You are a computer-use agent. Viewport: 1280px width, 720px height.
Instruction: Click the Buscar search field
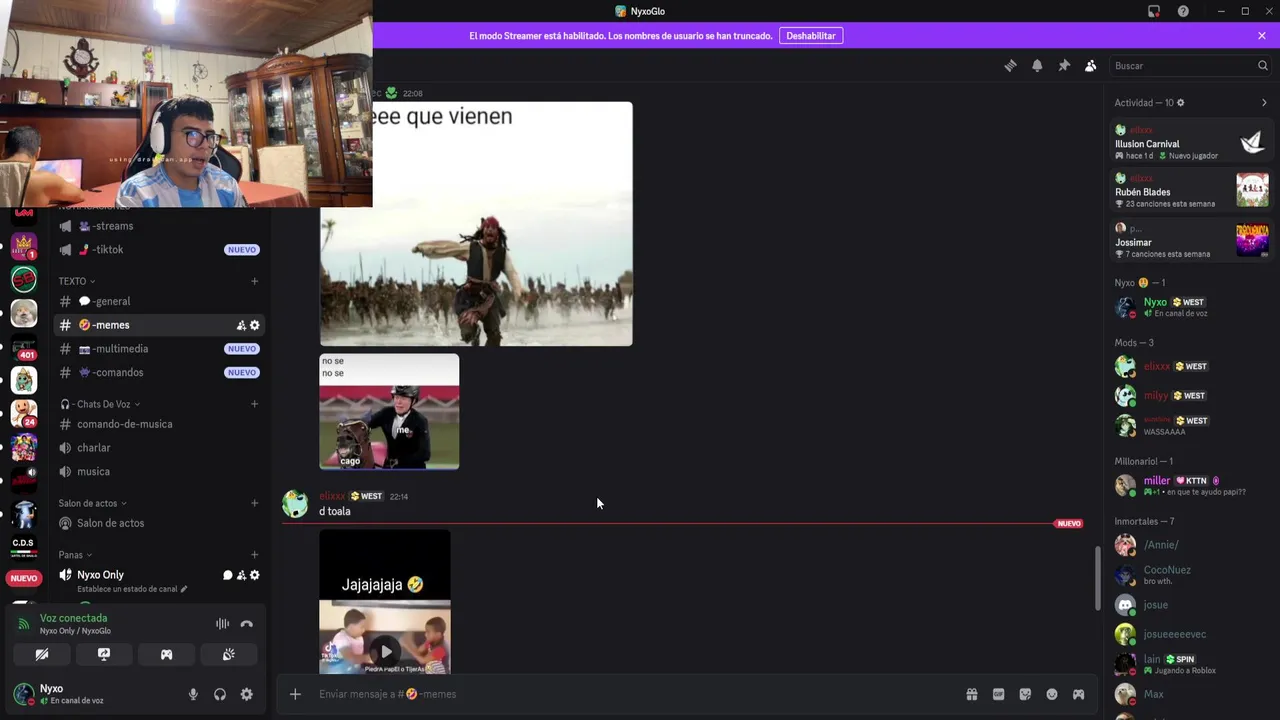pyautogui.click(x=1189, y=66)
